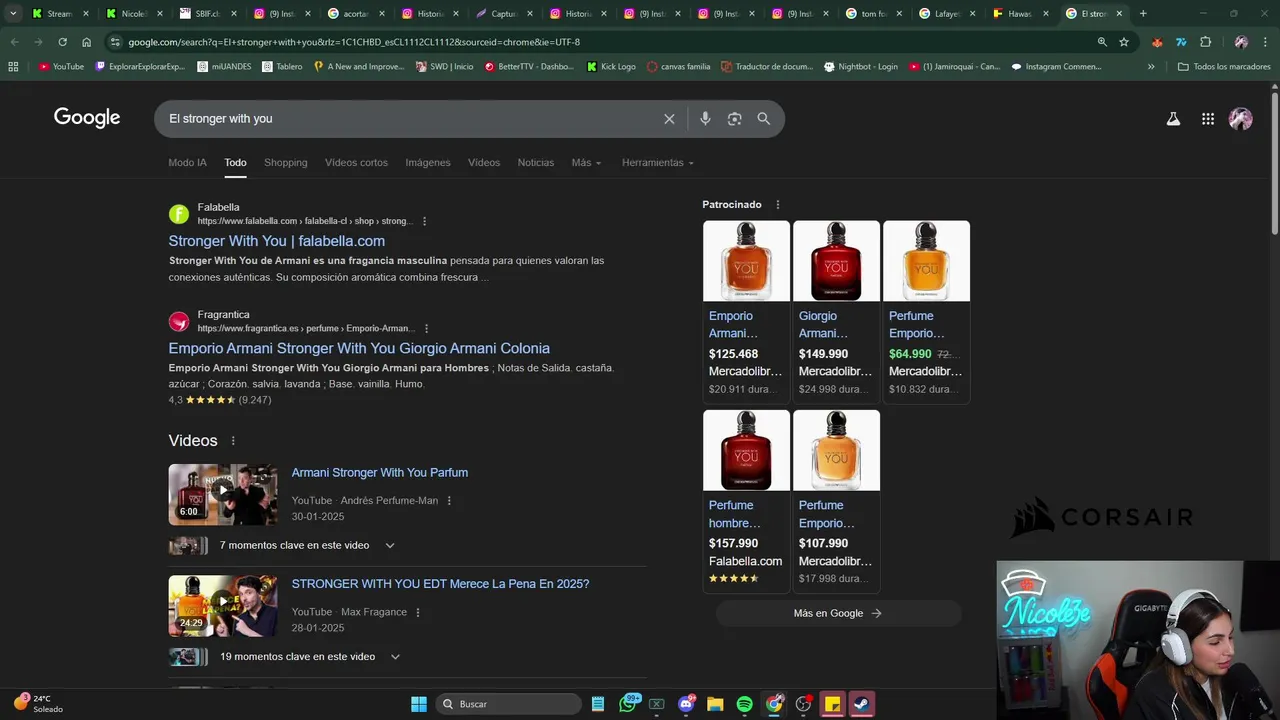Open the Google account profile picture
The width and height of the screenshot is (1280, 720).
click(x=1241, y=119)
